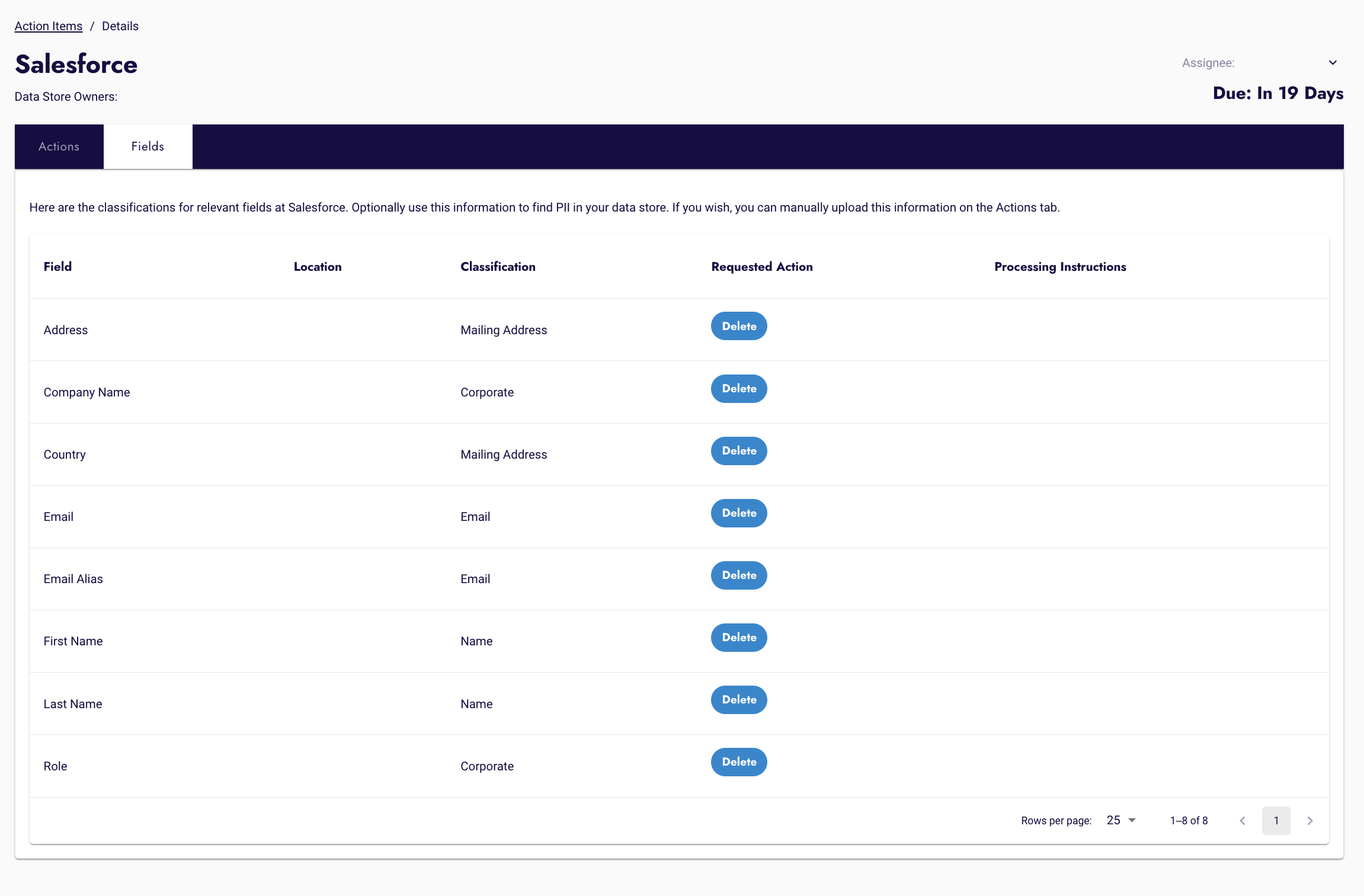The height and width of the screenshot is (896, 1364).
Task: Click Delete for the Address field
Action: click(x=739, y=326)
